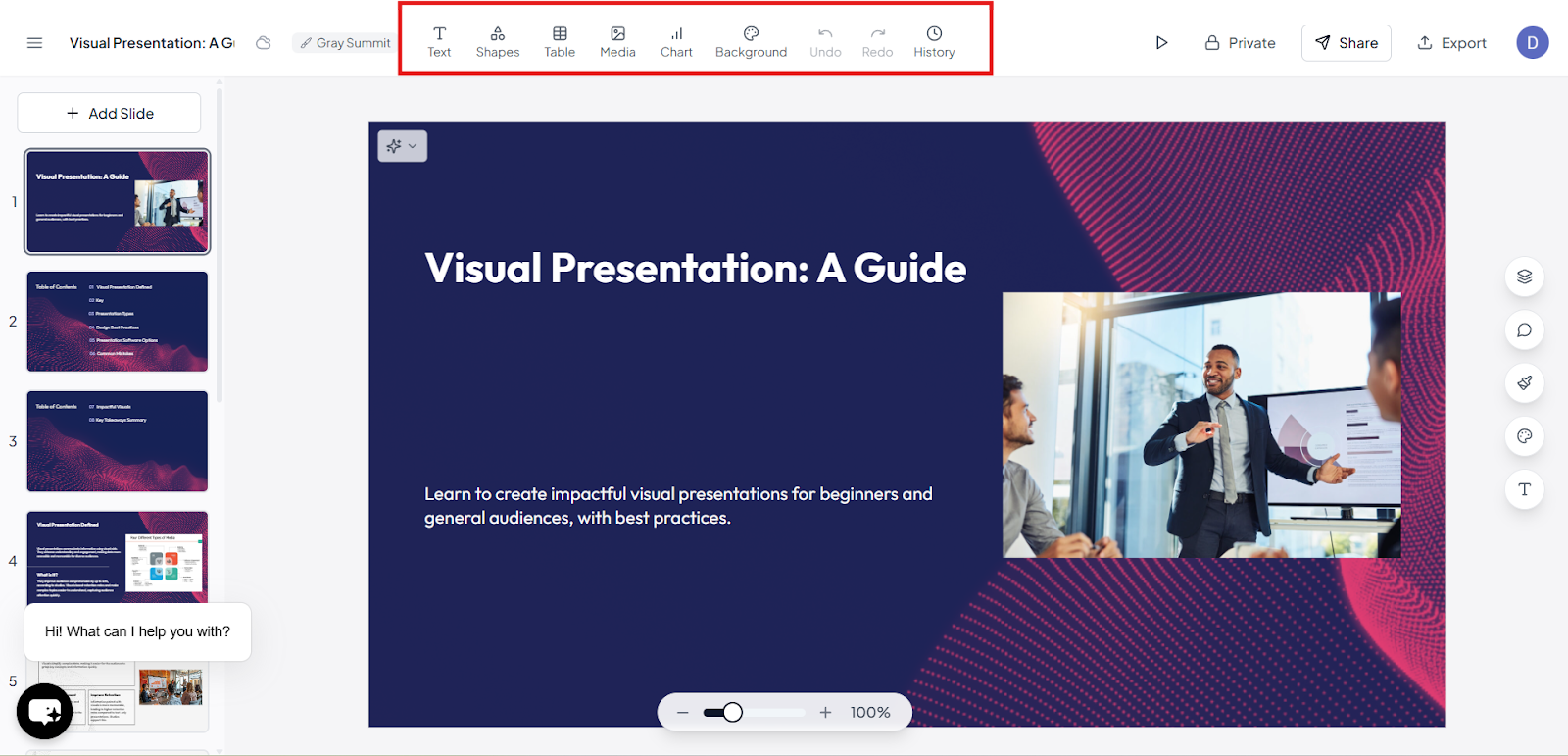Click the 'Hi! What can I help you with?' bubble

(x=137, y=631)
